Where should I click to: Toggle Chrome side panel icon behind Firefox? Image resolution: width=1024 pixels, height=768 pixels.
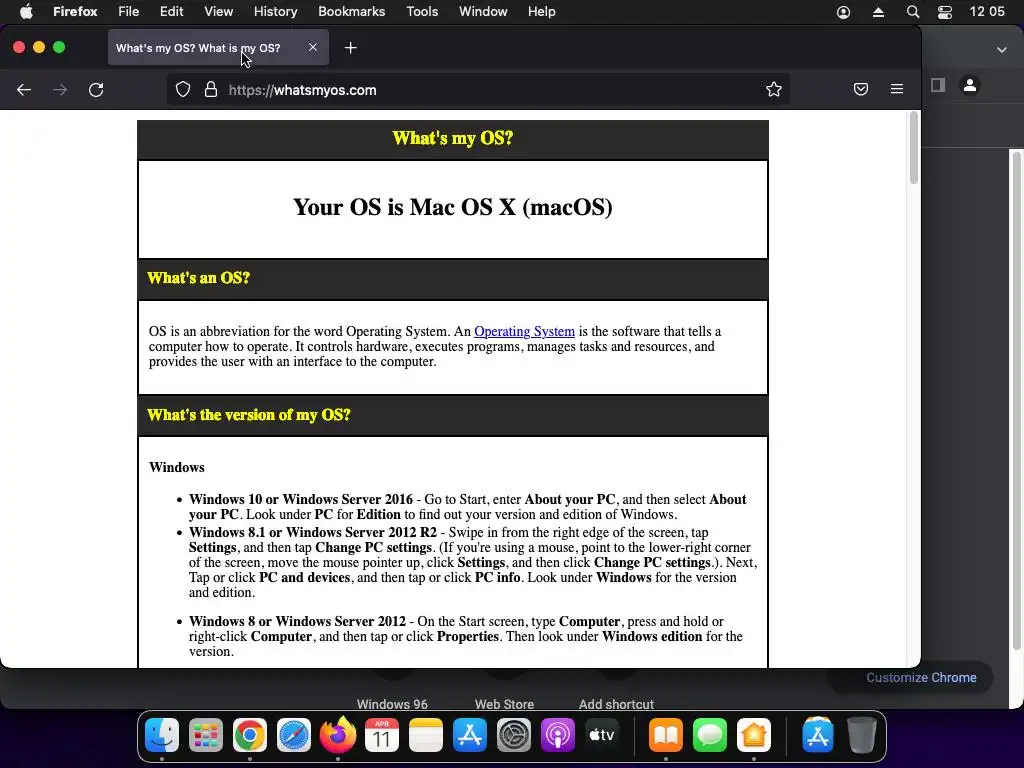click(x=938, y=85)
